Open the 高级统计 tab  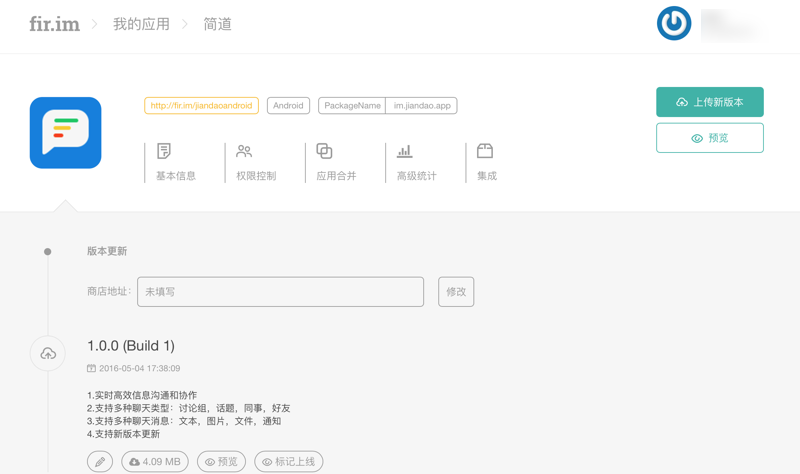(416, 163)
